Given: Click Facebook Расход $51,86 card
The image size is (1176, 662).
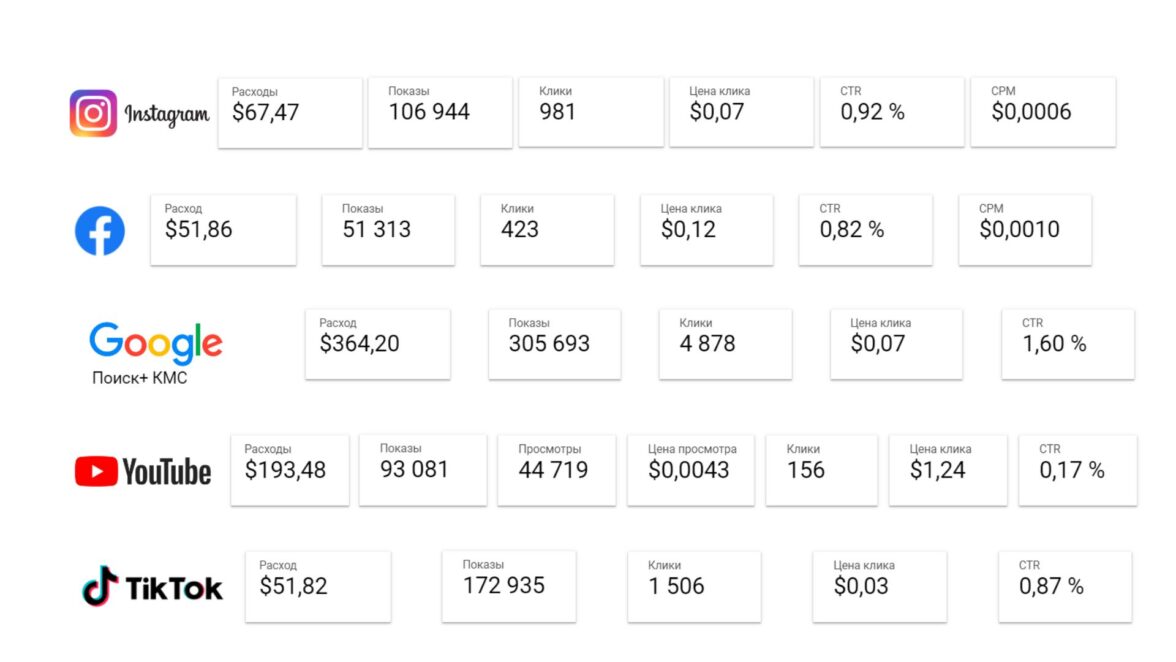Looking at the screenshot, I should click(223, 230).
